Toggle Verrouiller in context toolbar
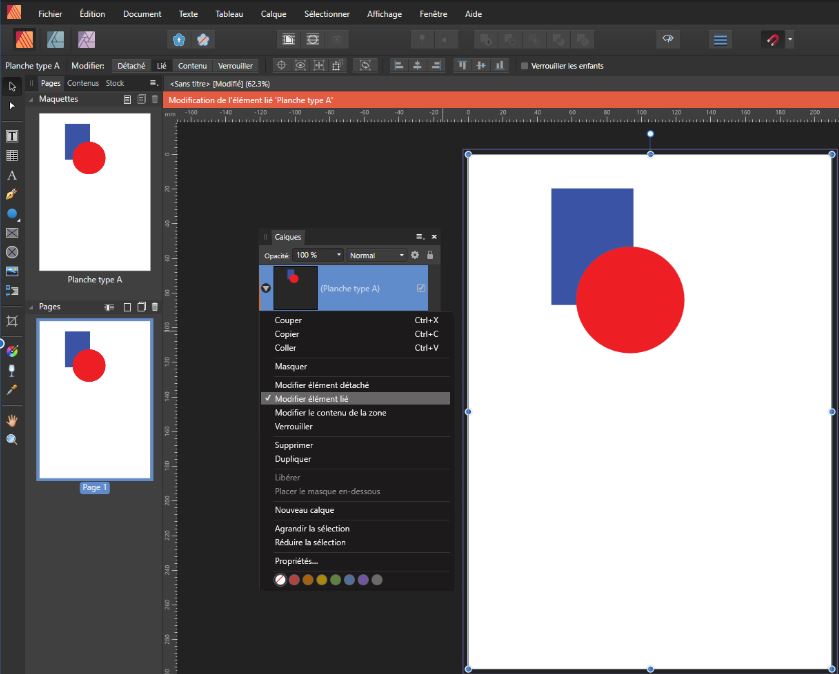Viewport: 839px width, 674px height. point(235,66)
